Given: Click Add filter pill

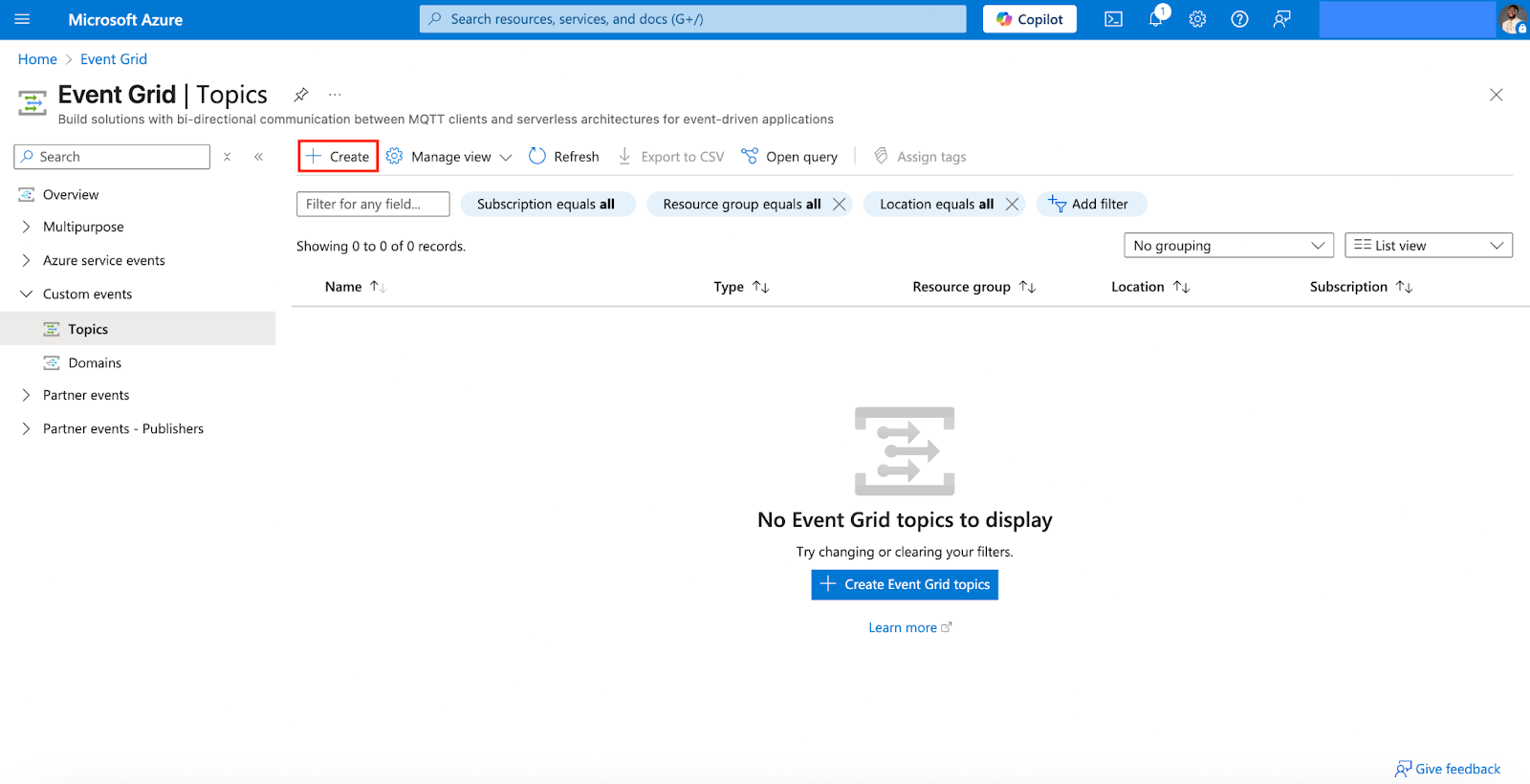Looking at the screenshot, I should coord(1091,205).
